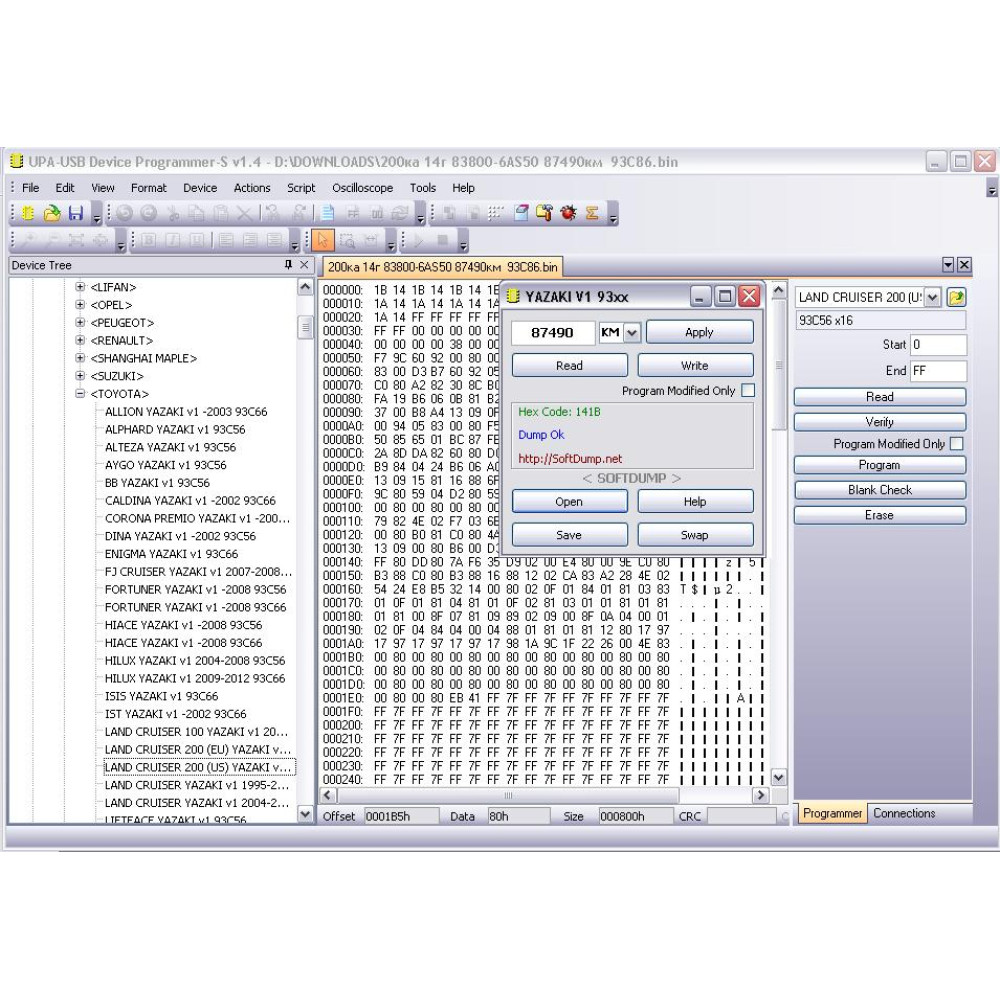Open the Actions menu
This screenshot has height=1000, width=1000.
pos(252,188)
